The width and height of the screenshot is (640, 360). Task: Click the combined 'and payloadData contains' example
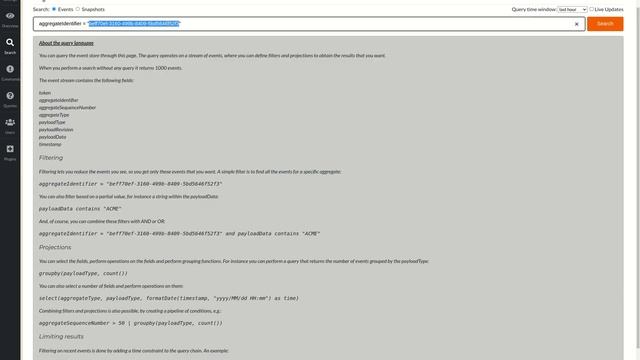[179, 233]
